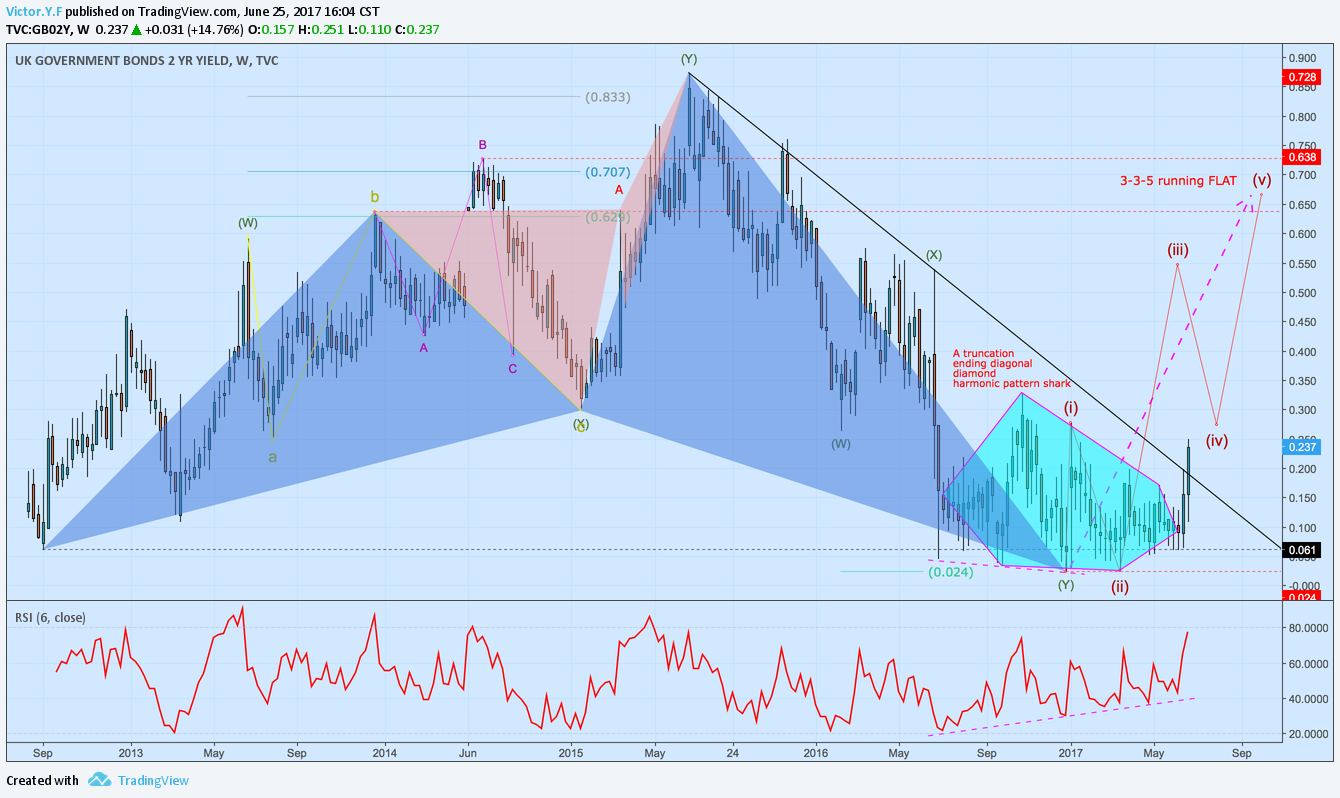Viewport: 1340px width, 798px height.
Task: Click the magenta C wave label
Action: pyautogui.click(x=512, y=369)
